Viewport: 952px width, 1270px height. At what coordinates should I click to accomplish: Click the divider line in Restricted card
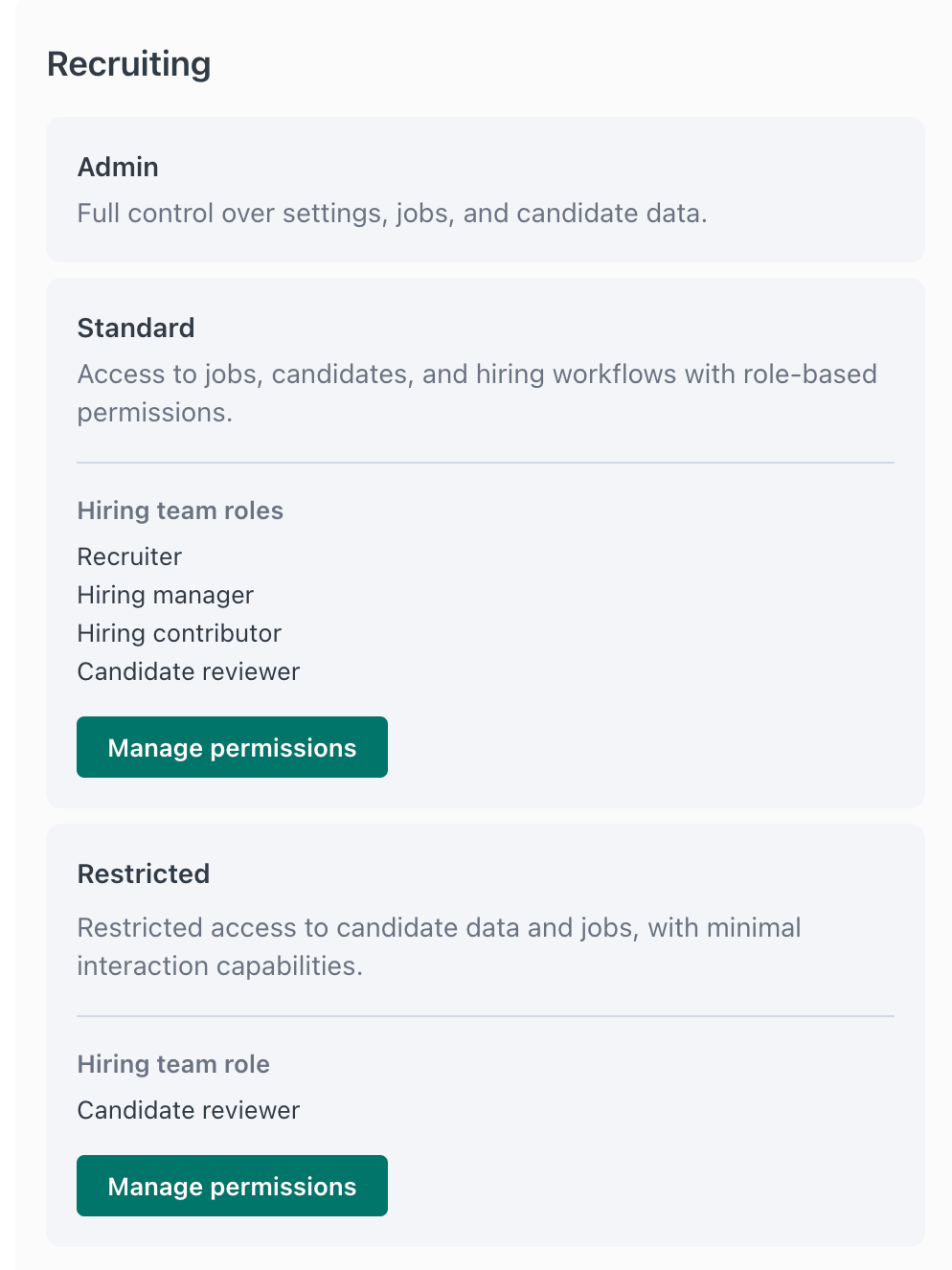486,1016
